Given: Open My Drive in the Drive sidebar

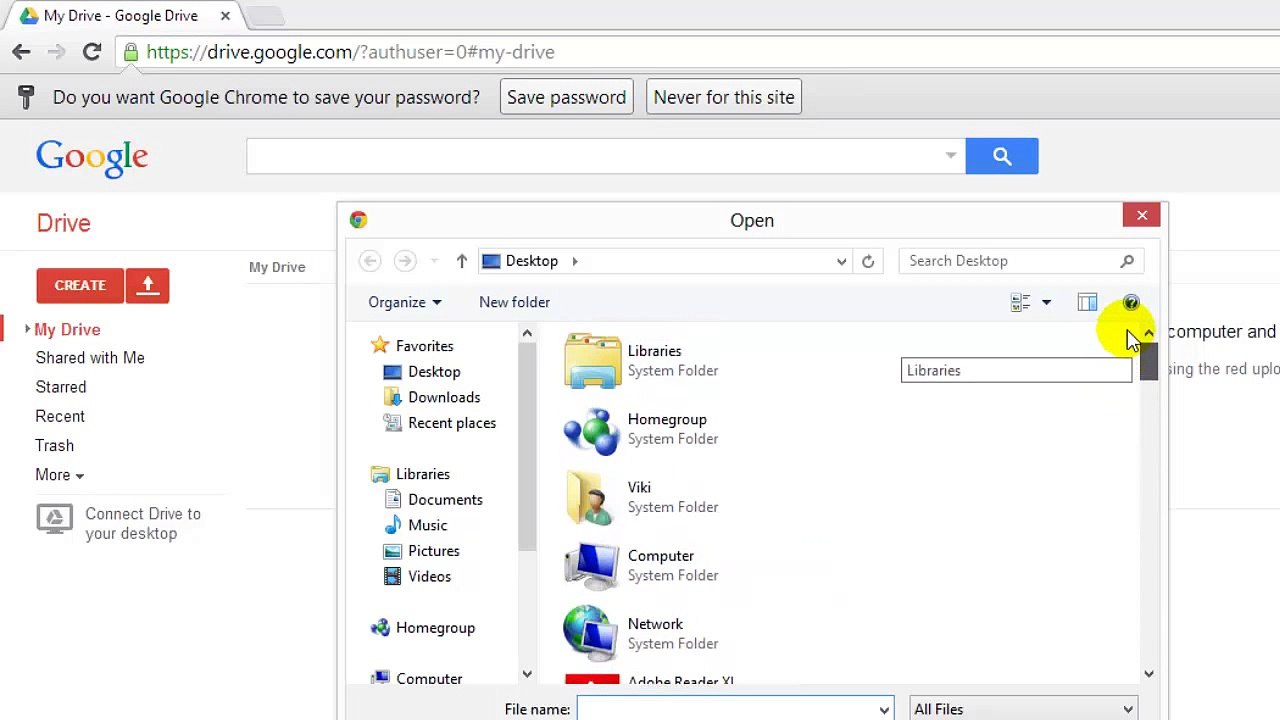Looking at the screenshot, I should (67, 329).
